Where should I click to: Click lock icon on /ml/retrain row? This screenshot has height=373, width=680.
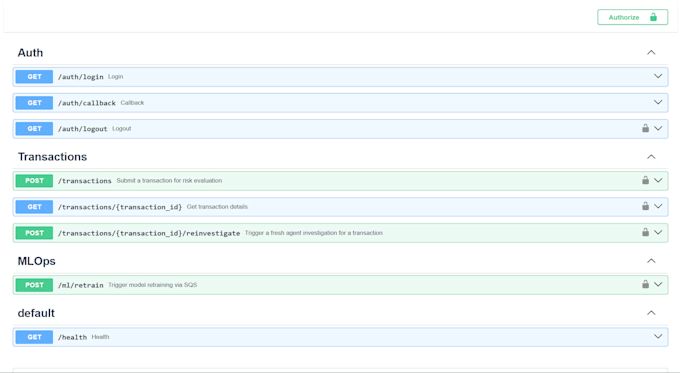pos(645,285)
